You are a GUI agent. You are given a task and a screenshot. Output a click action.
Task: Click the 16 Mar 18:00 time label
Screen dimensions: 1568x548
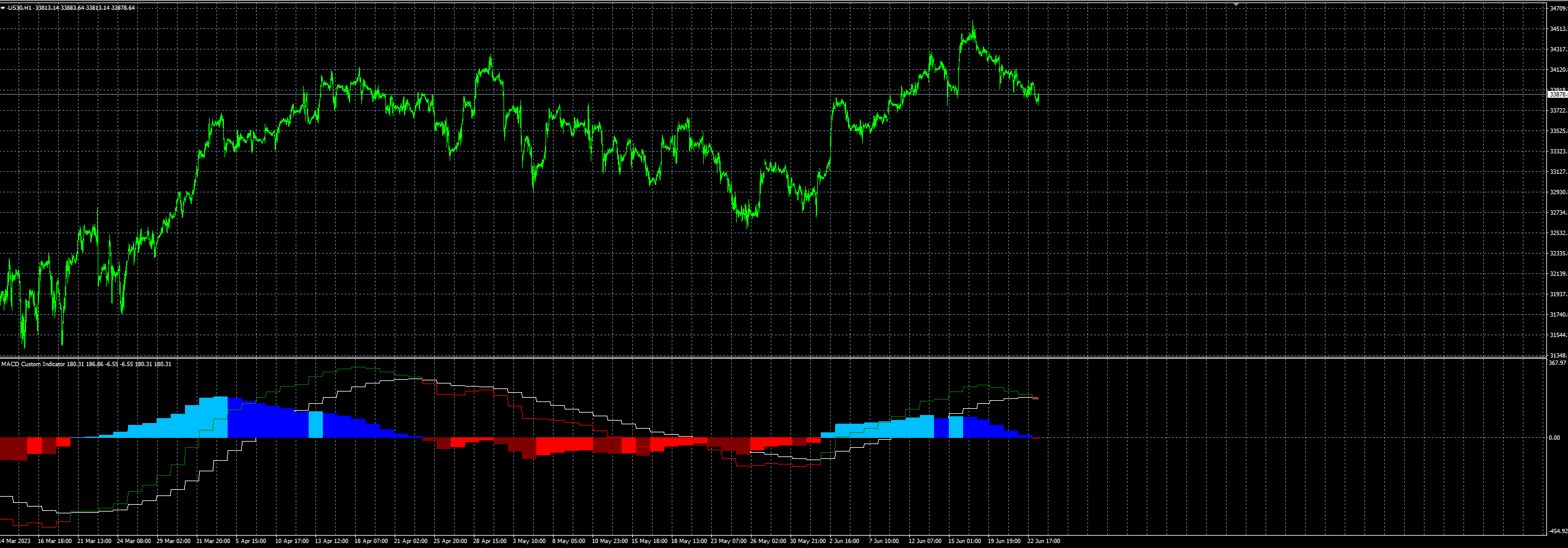pyautogui.click(x=54, y=541)
